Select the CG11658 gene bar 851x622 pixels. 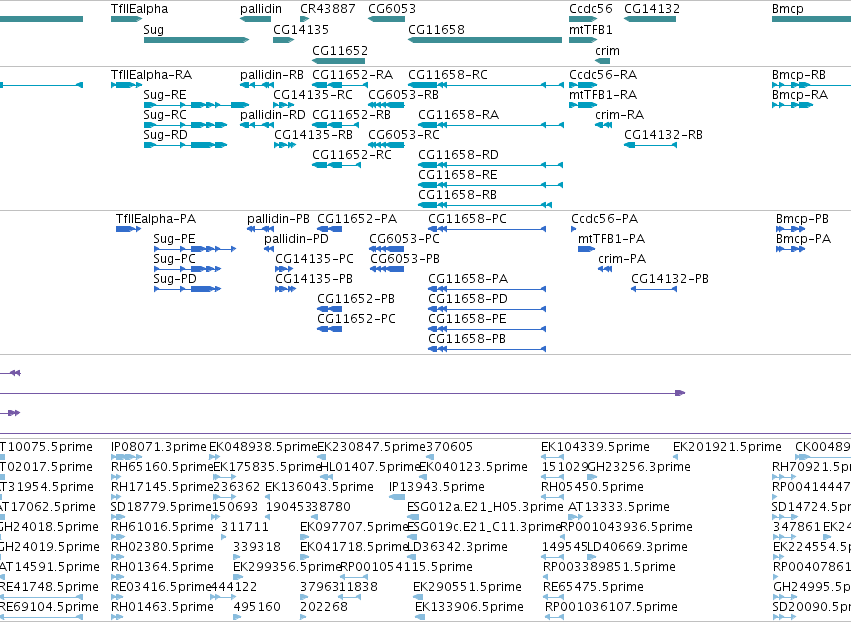(485, 40)
